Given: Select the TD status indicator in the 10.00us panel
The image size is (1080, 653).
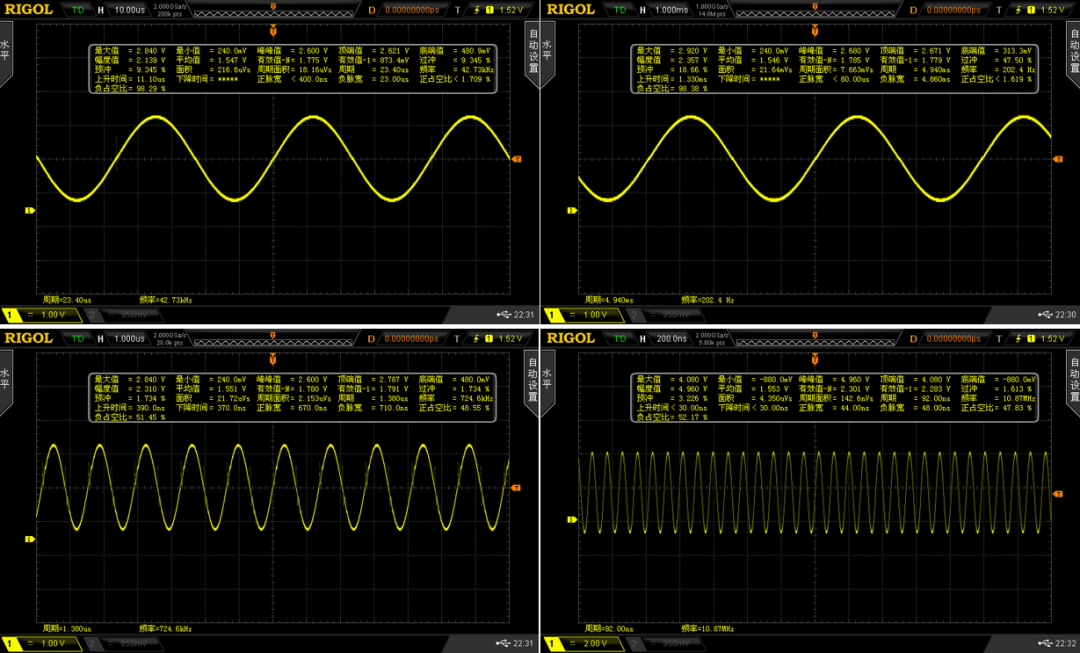Looking at the screenshot, I should [78, 10].
